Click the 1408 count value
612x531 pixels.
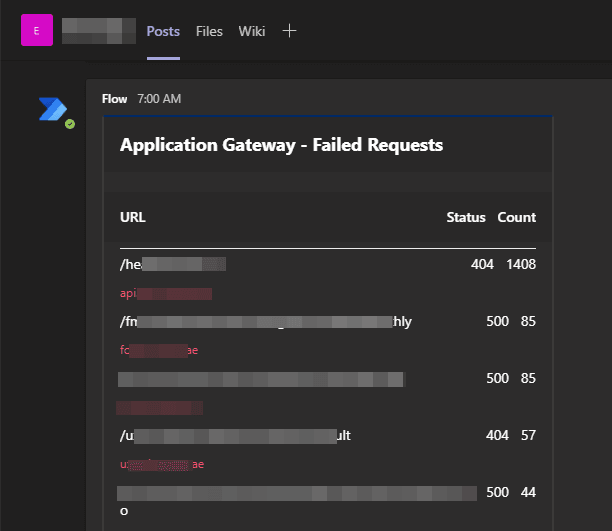click(520, 264)
